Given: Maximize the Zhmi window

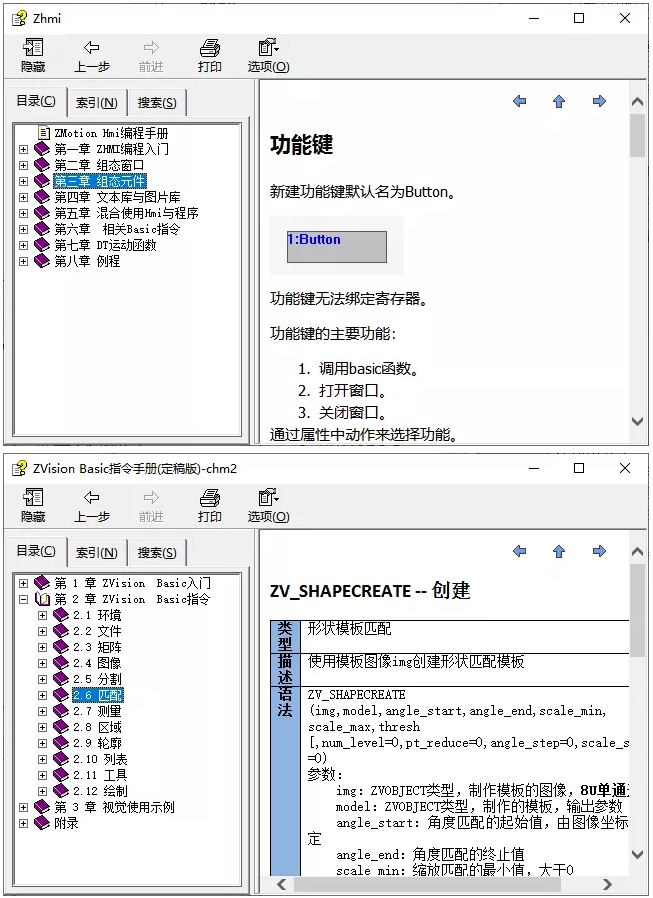Looking at the screenshot, I should pyautogui.click(x=579, y=18).
